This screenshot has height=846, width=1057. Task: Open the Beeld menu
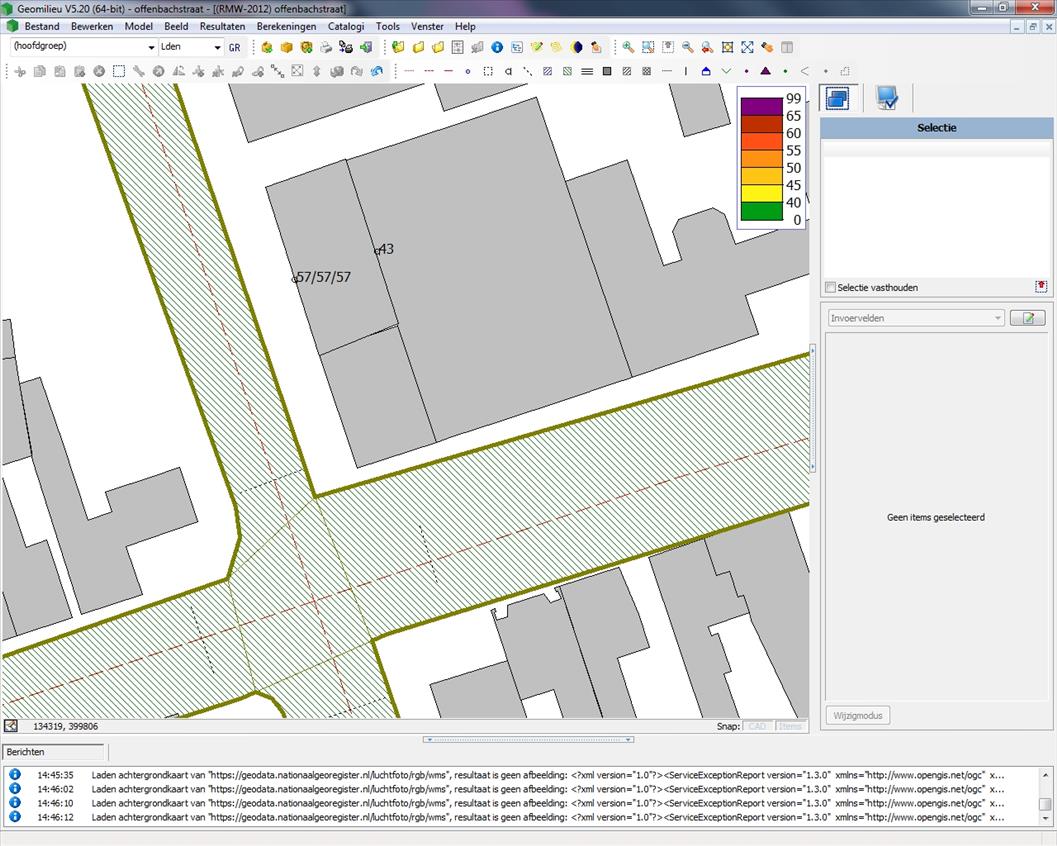[x=176, y=26]
